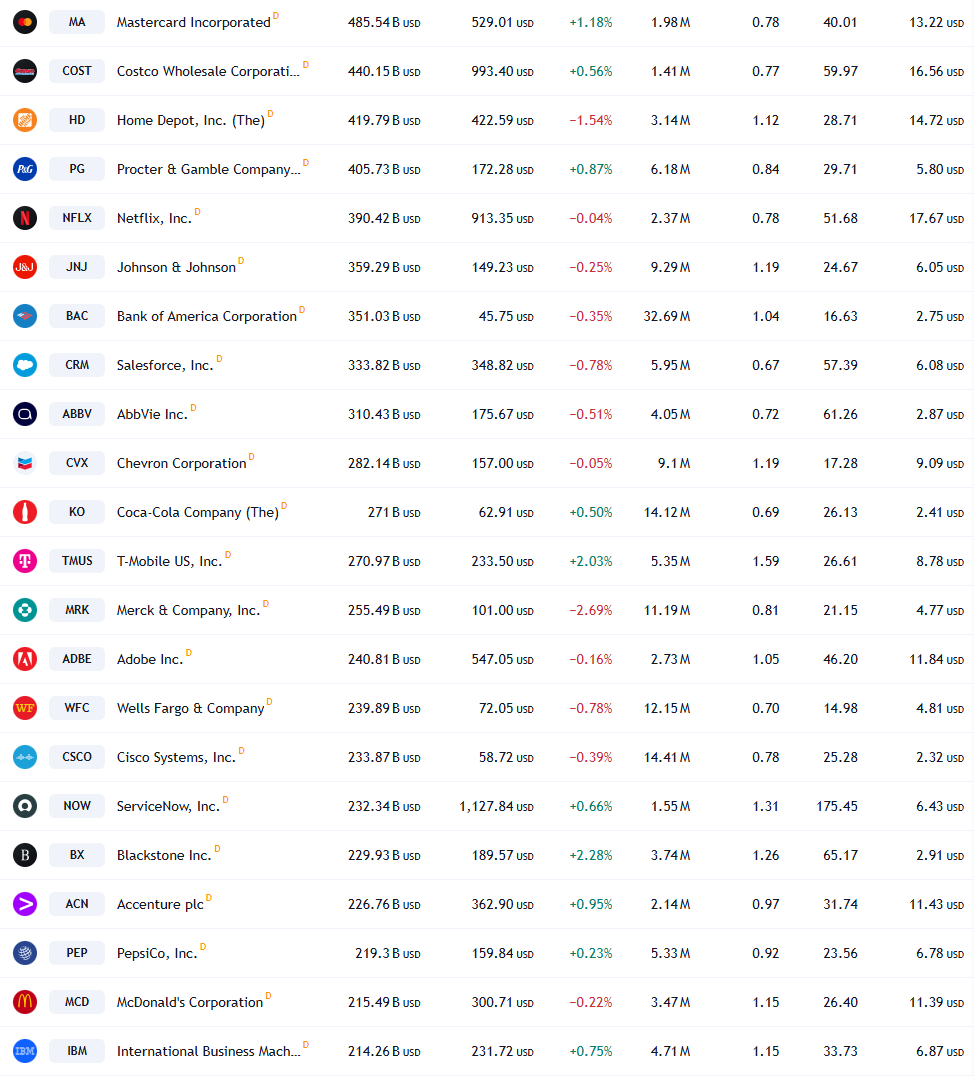Open International Business Mach... link
The height and width of the screenshot is (1076, 974).
coord(209,1051)
